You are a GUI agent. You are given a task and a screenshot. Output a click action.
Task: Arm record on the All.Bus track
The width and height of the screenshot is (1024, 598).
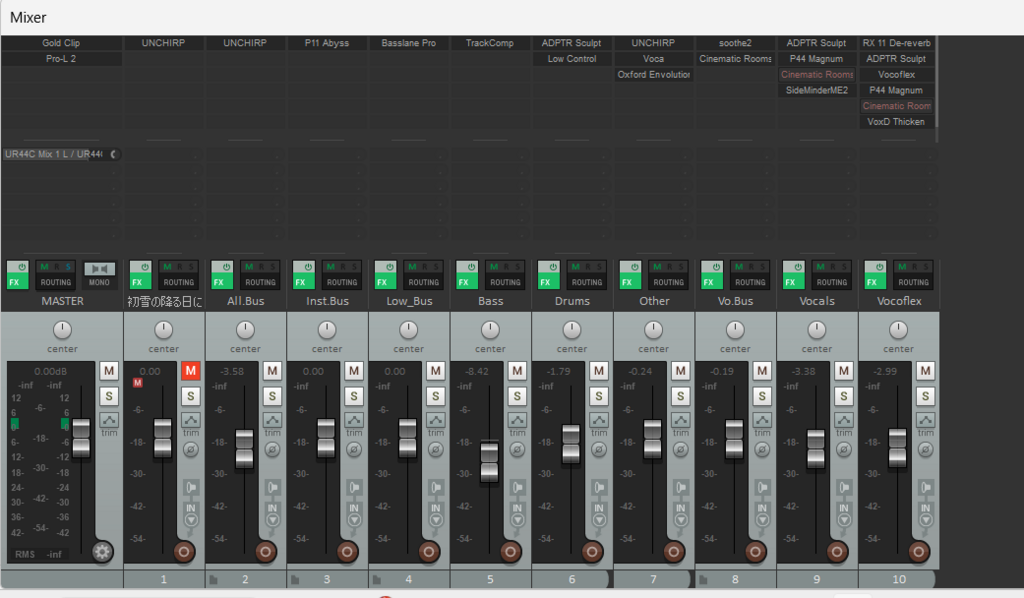tap(265, 552)
